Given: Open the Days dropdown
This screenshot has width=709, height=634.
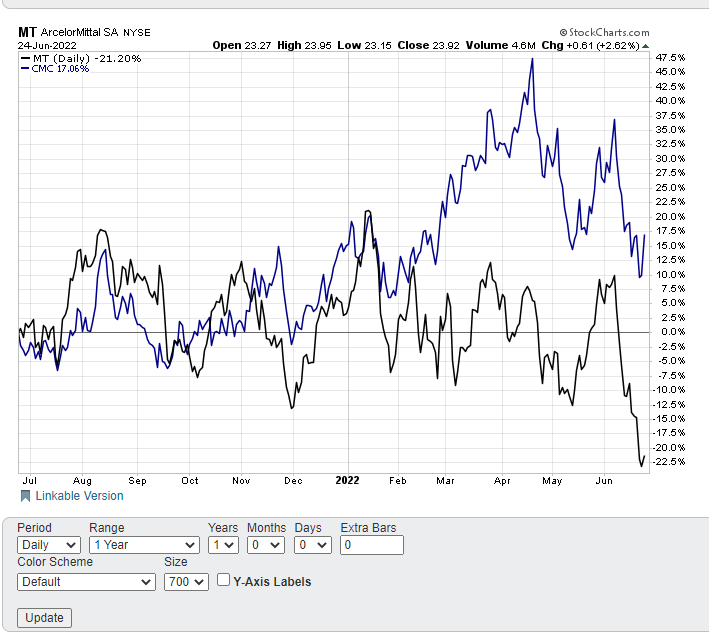Looking at the screenshot, I should tap(313, 545).
